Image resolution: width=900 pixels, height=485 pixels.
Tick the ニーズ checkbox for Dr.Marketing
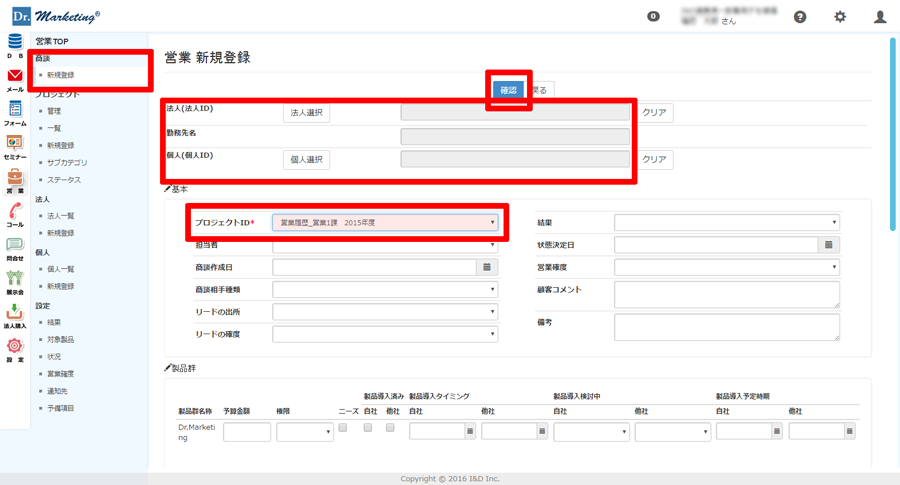pyautogui.click(x=342, y=428)
